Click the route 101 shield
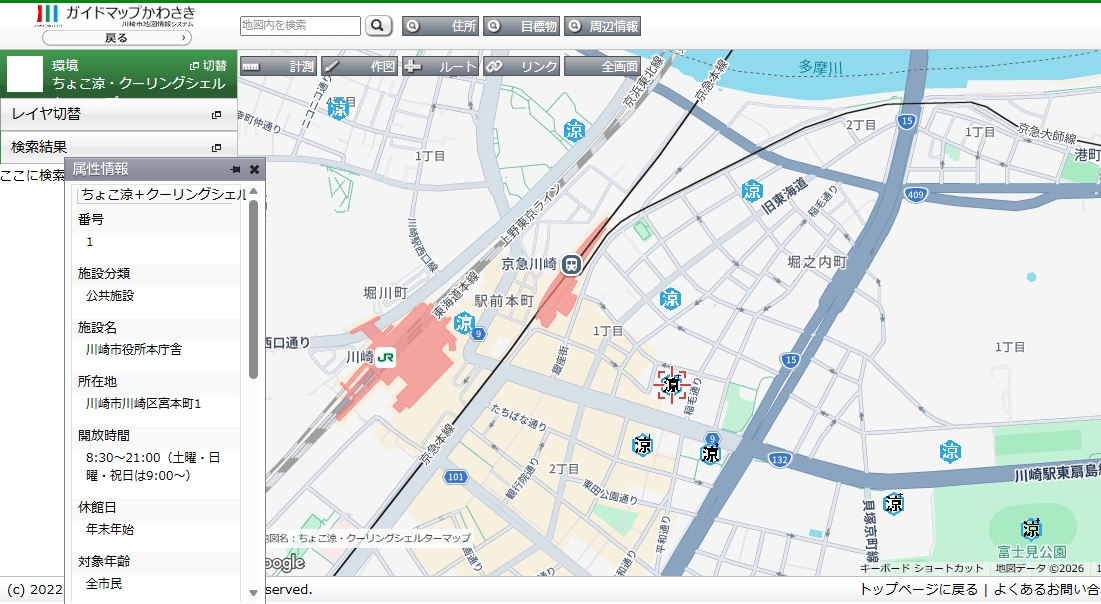 (x=456, y=477)
